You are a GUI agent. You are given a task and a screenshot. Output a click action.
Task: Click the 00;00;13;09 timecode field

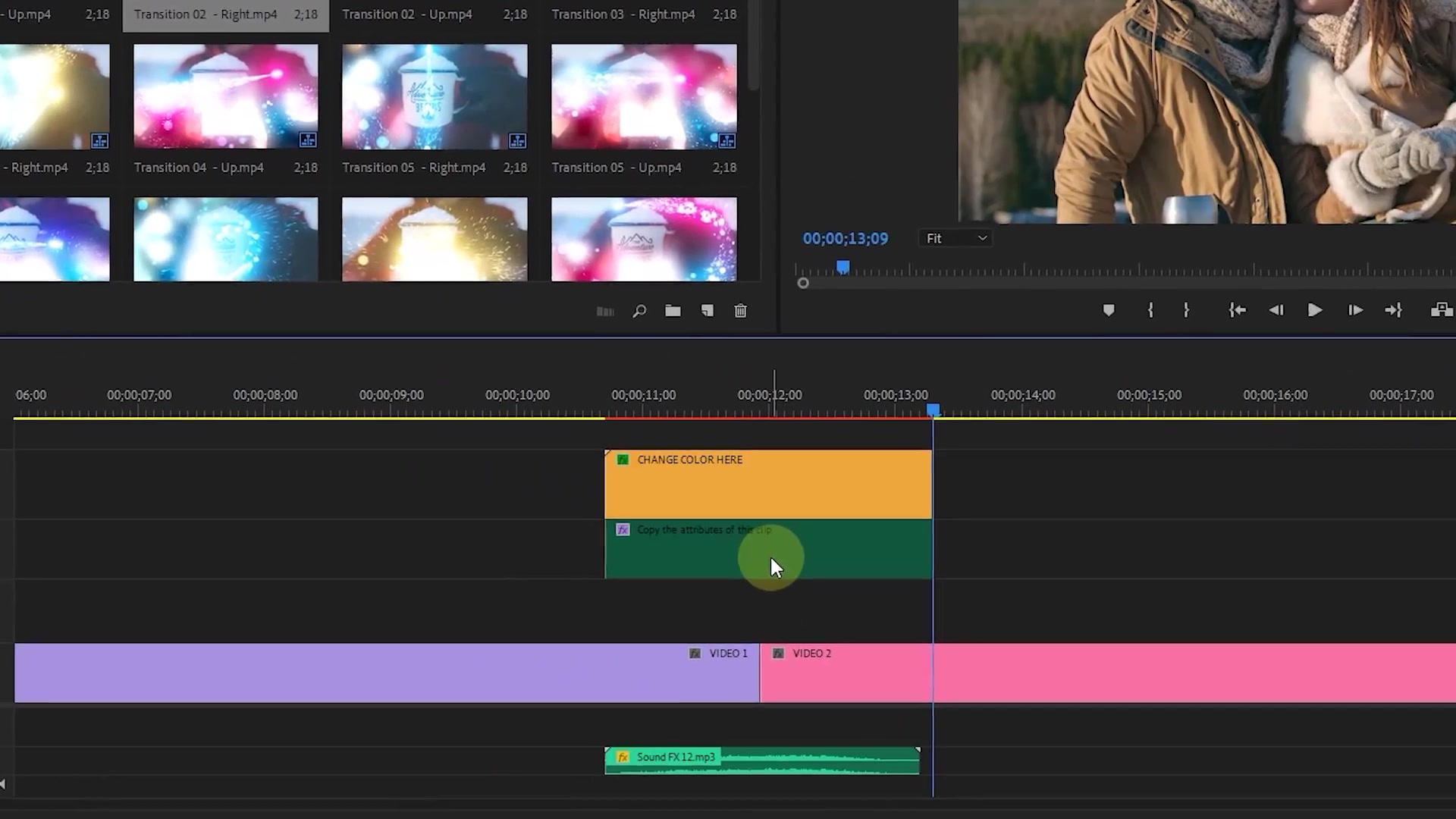click(846, 239)
